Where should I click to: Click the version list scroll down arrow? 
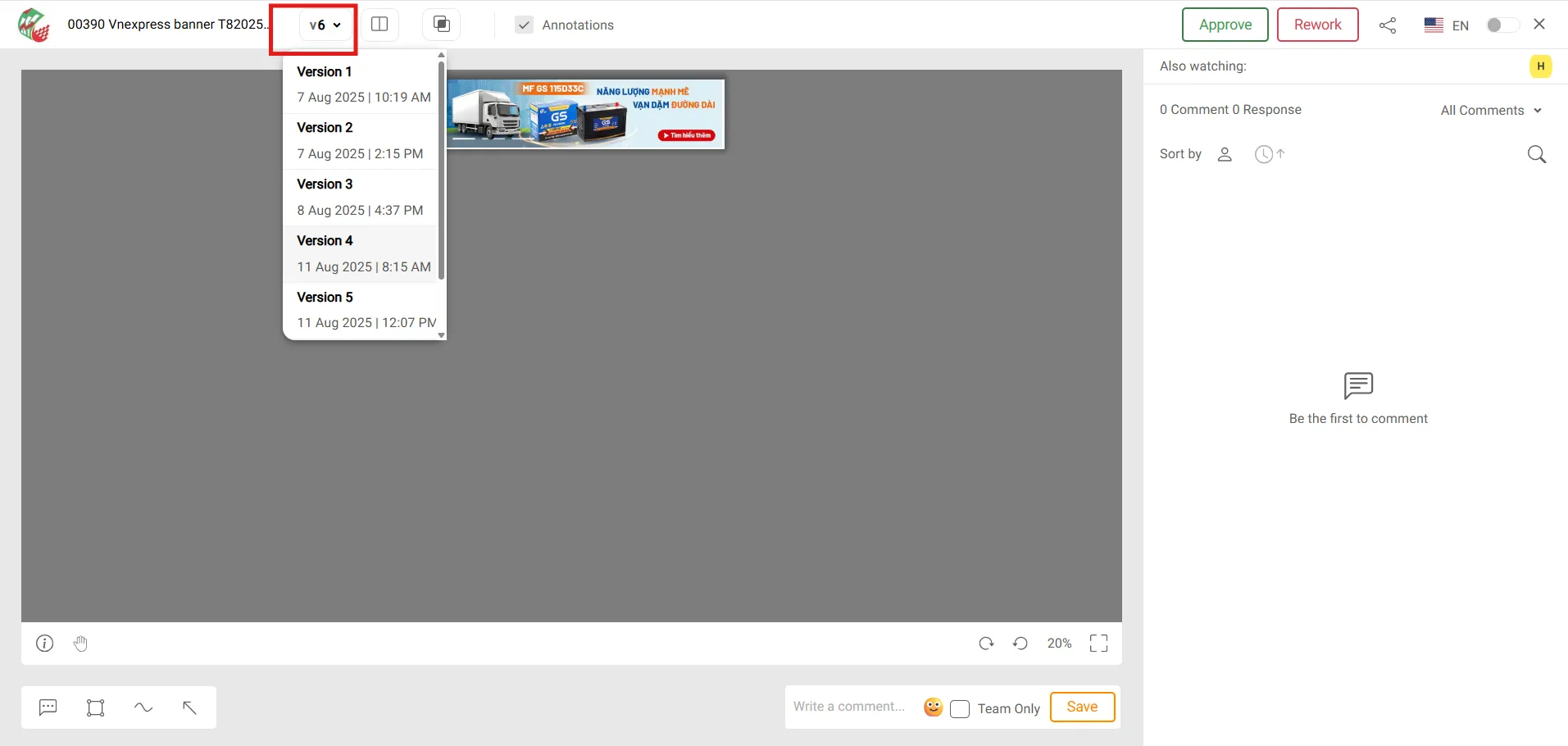pyautogui.click(x=442, y=334)
